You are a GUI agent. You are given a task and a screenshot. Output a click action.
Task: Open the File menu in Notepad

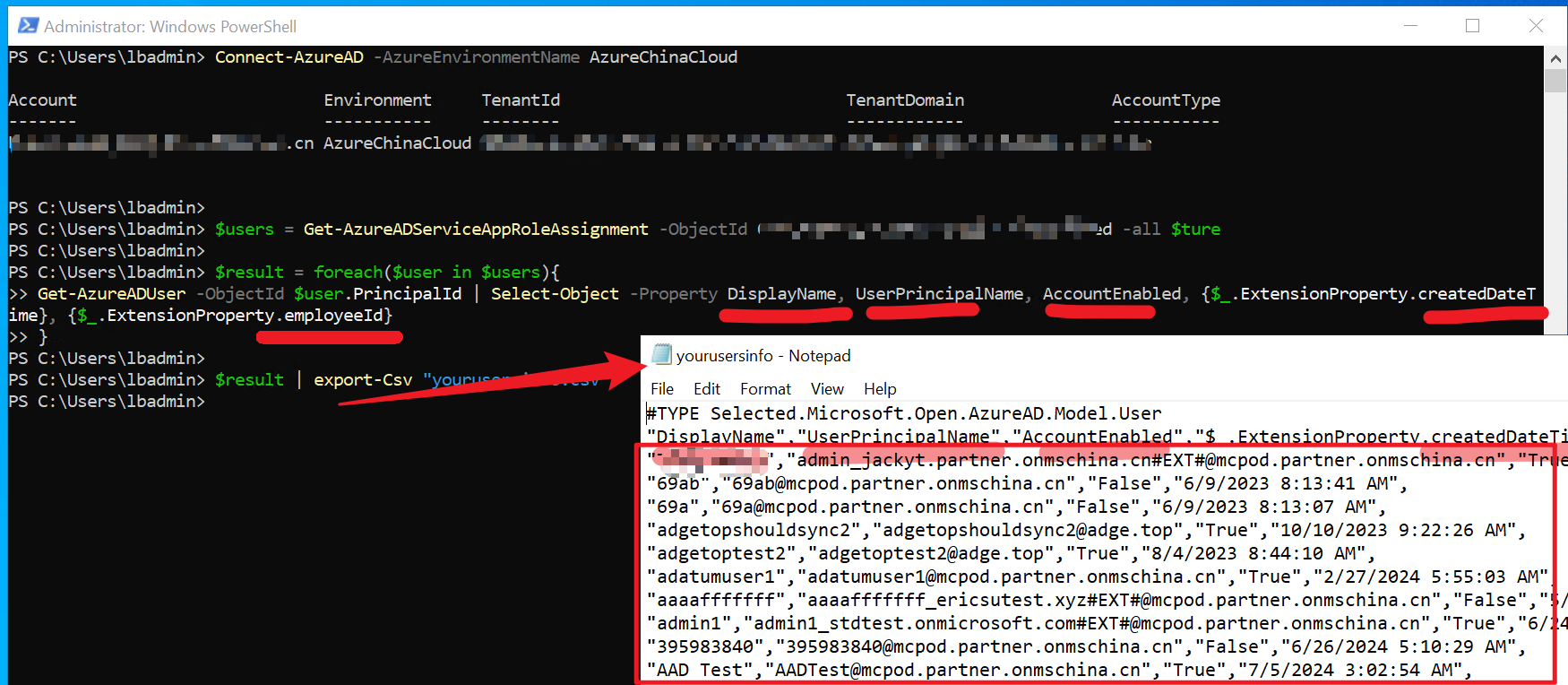[662, 389]
